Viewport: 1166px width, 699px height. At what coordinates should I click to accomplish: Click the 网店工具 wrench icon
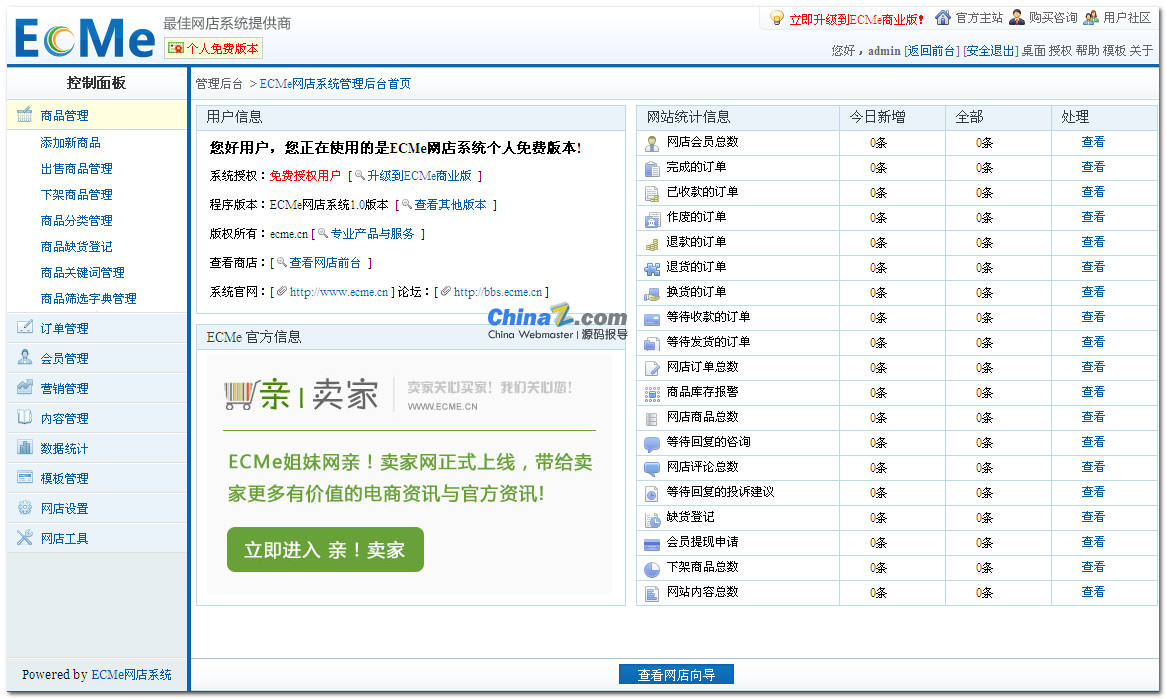tap(25, 537)
